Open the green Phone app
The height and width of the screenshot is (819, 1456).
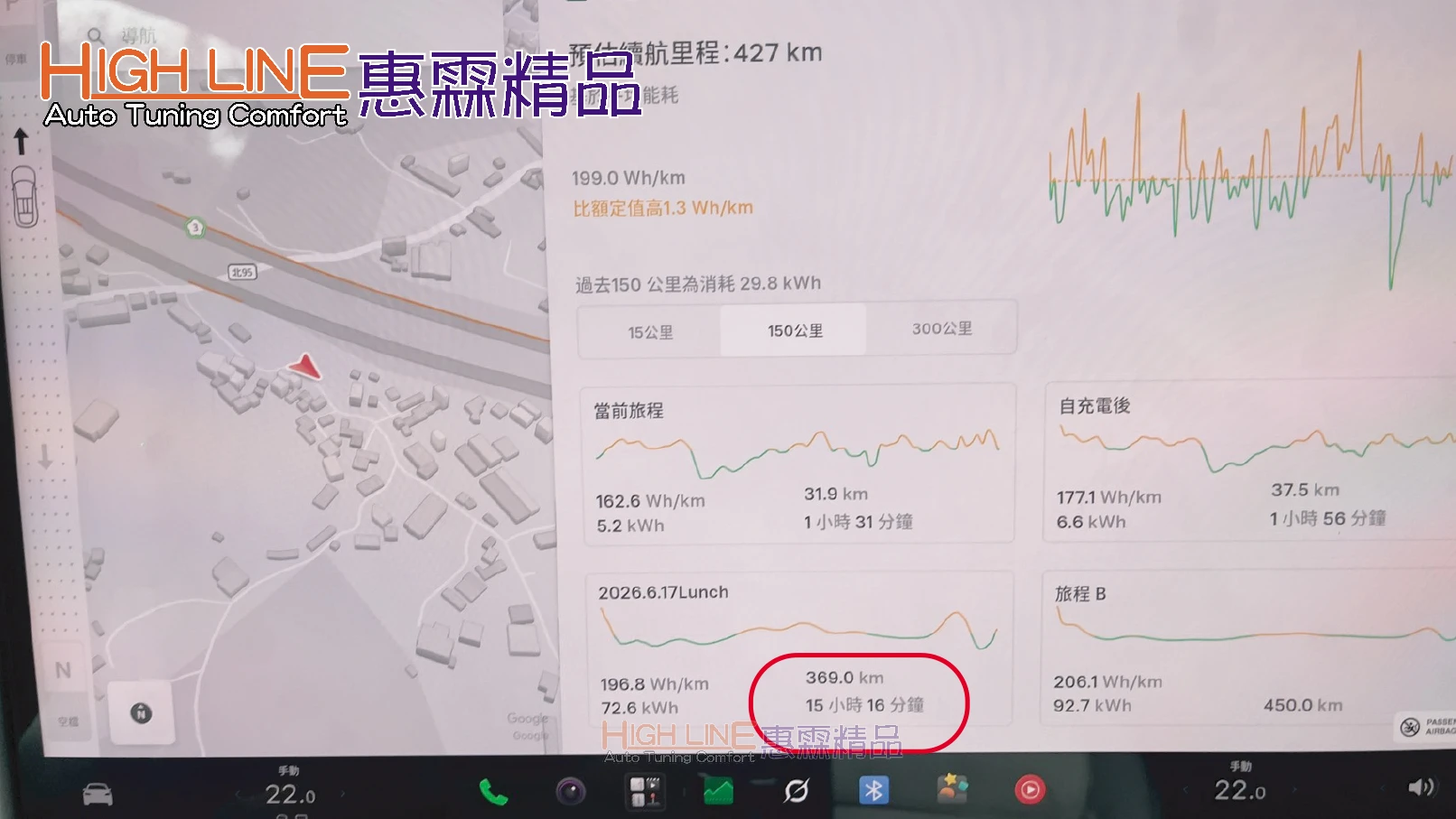pyautogui.click(x=493, y=792)
